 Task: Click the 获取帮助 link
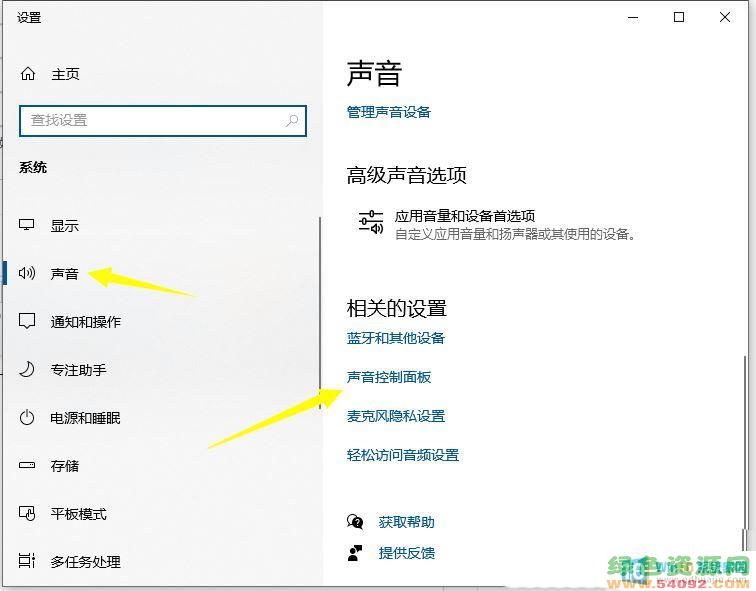(x=406, y=522)
